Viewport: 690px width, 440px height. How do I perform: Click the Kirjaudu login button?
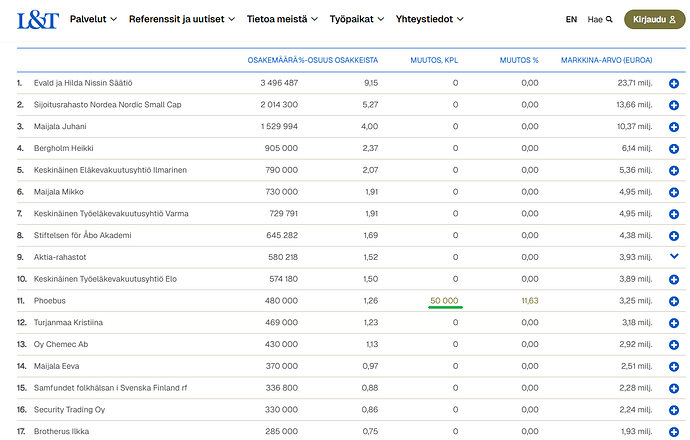(x=654, y=19)
